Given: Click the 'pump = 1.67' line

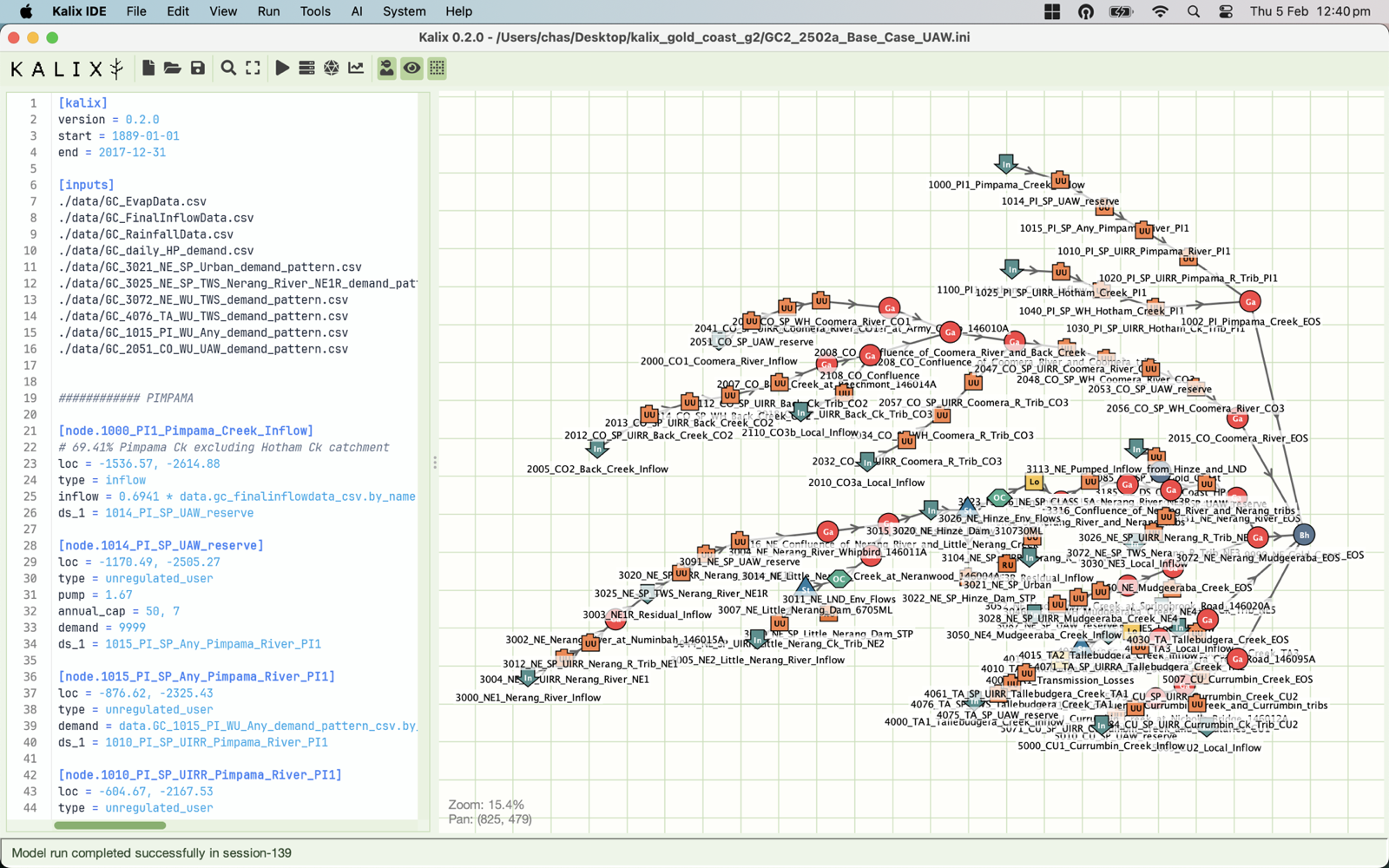Looking at the screenshot, I should click(95, 595).
